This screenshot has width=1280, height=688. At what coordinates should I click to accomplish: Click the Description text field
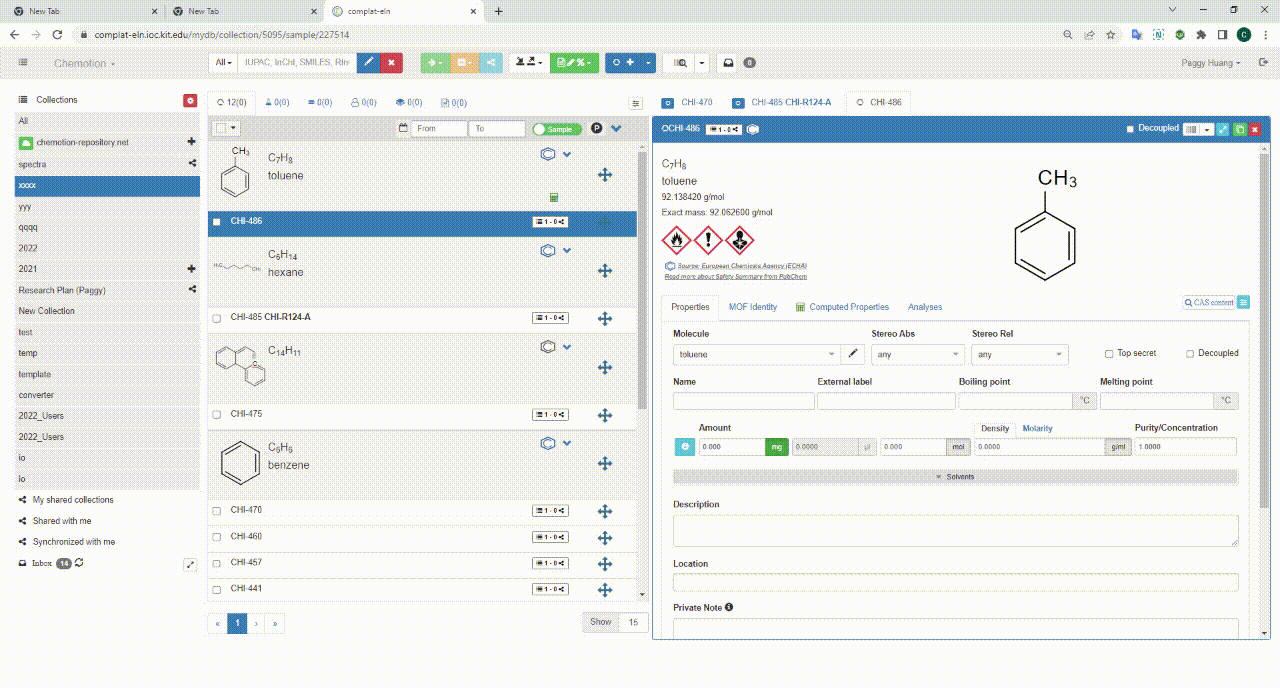pyautogui.click(x=955, y=530)
